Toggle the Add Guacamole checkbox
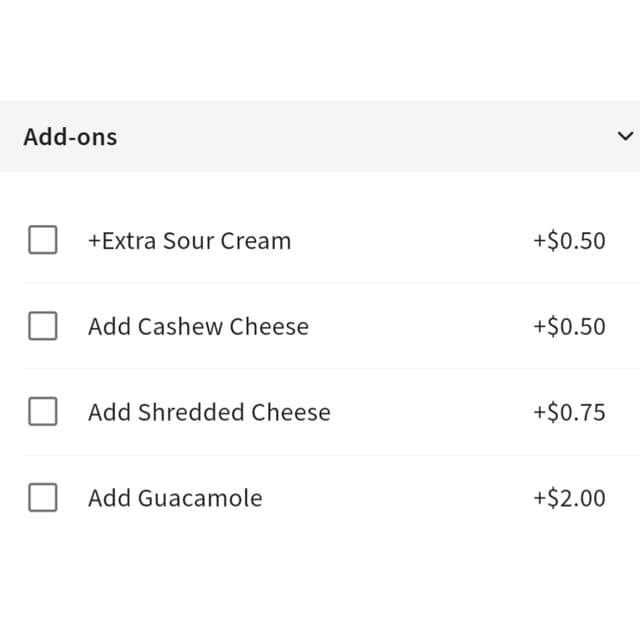 [x=43, y=498]
